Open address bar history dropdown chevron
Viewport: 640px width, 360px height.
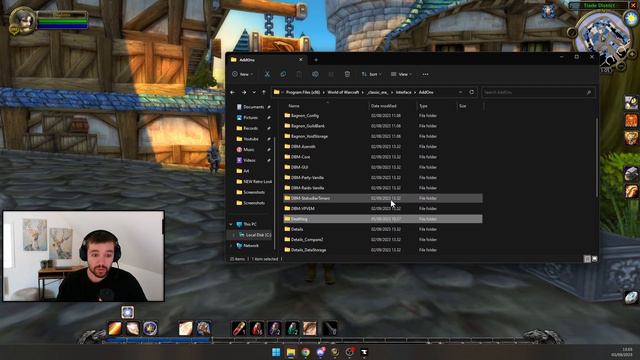point(460,92)
